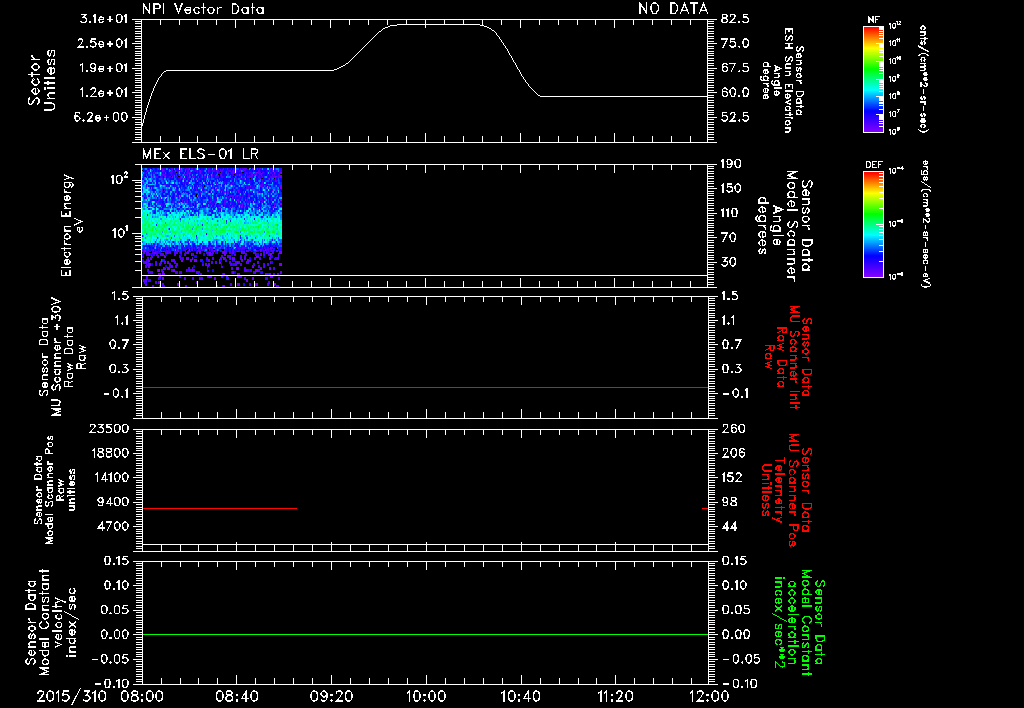The height and width of the screenshot is (708, 1024).
Task: Click the DEF energy-flux color bar
Action: (873, 224)
